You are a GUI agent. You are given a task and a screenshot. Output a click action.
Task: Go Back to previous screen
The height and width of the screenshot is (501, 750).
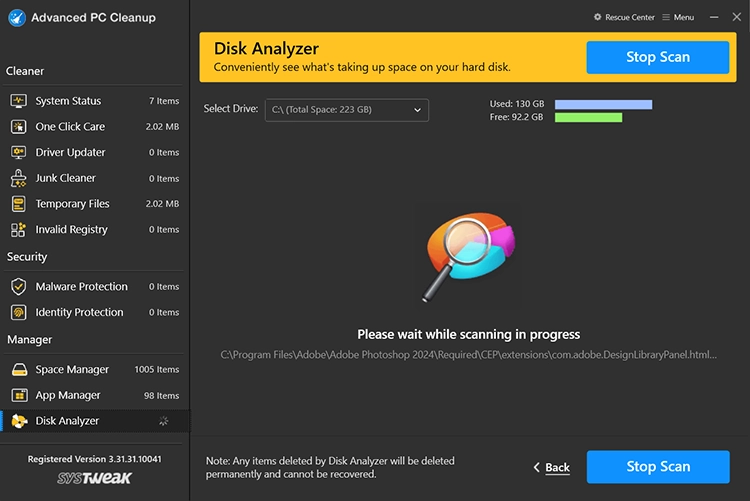point(551,467)
